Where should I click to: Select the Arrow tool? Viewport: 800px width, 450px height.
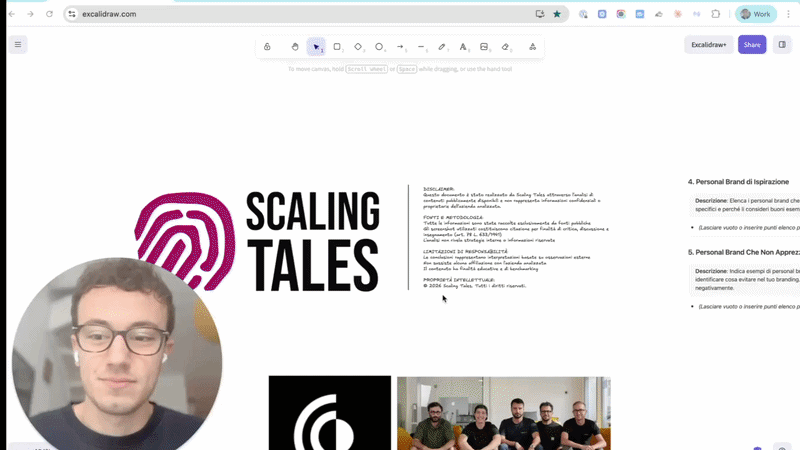400,46
